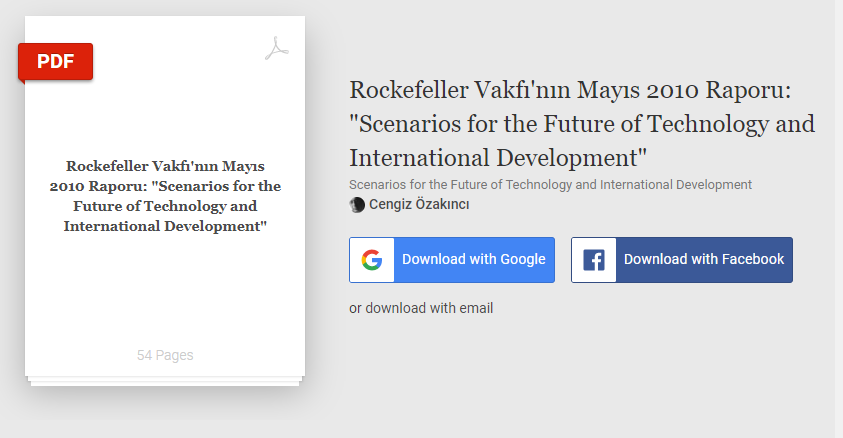843x438 pixels.
Task: Click the Facebook logo icon on the download button
Action: (x=594, y=260)
